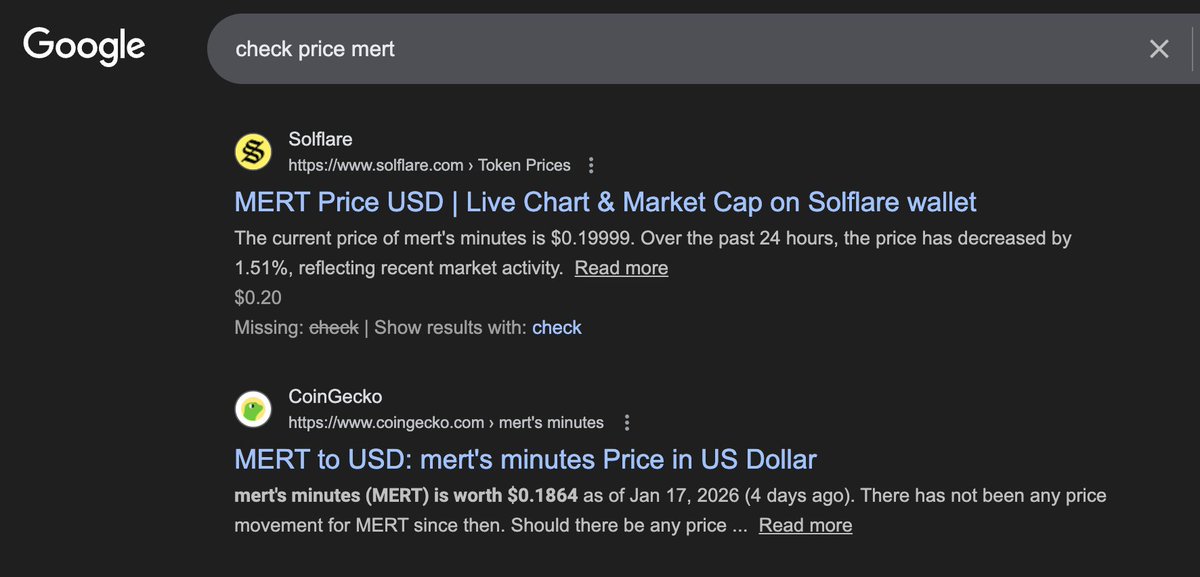The width and height of the screenshot is (1200, 577).
Task: Click the coingecko.com mert's minutes breadcrumb URL
Action: (446, 422)
